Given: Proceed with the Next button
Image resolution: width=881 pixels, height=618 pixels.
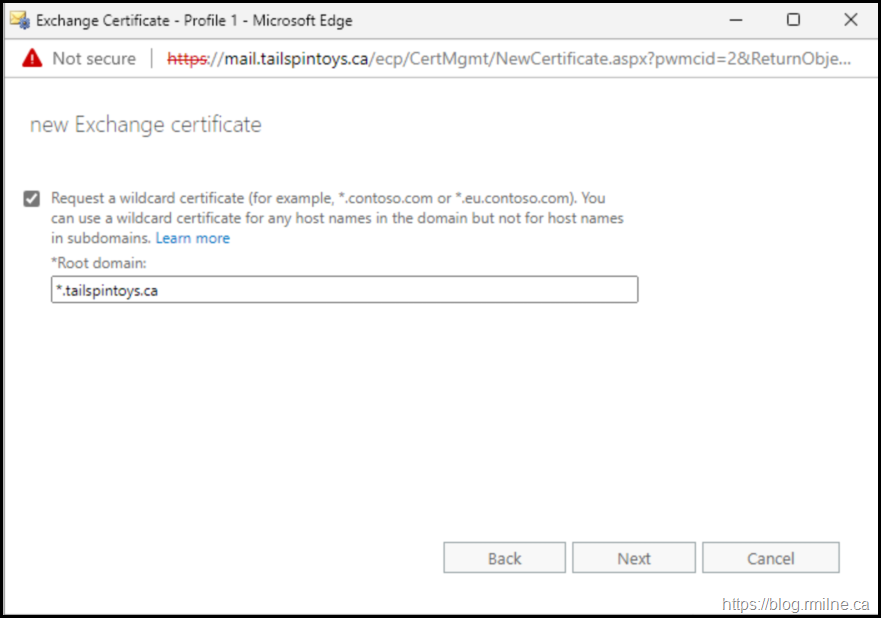Looking at the screenshot, I should [633, 558].
